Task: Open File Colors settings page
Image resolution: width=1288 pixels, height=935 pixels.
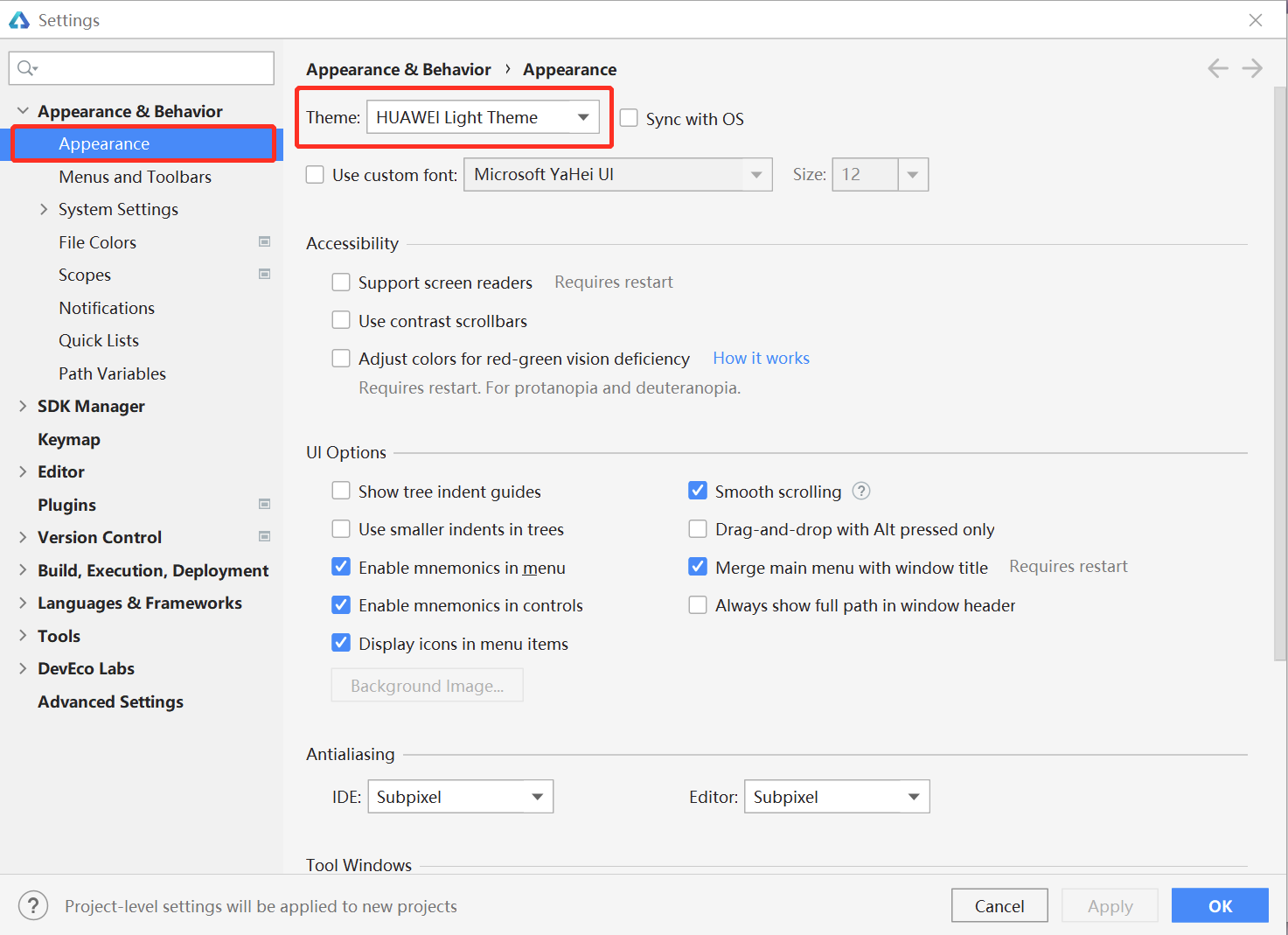Action: tap(98, 242)
